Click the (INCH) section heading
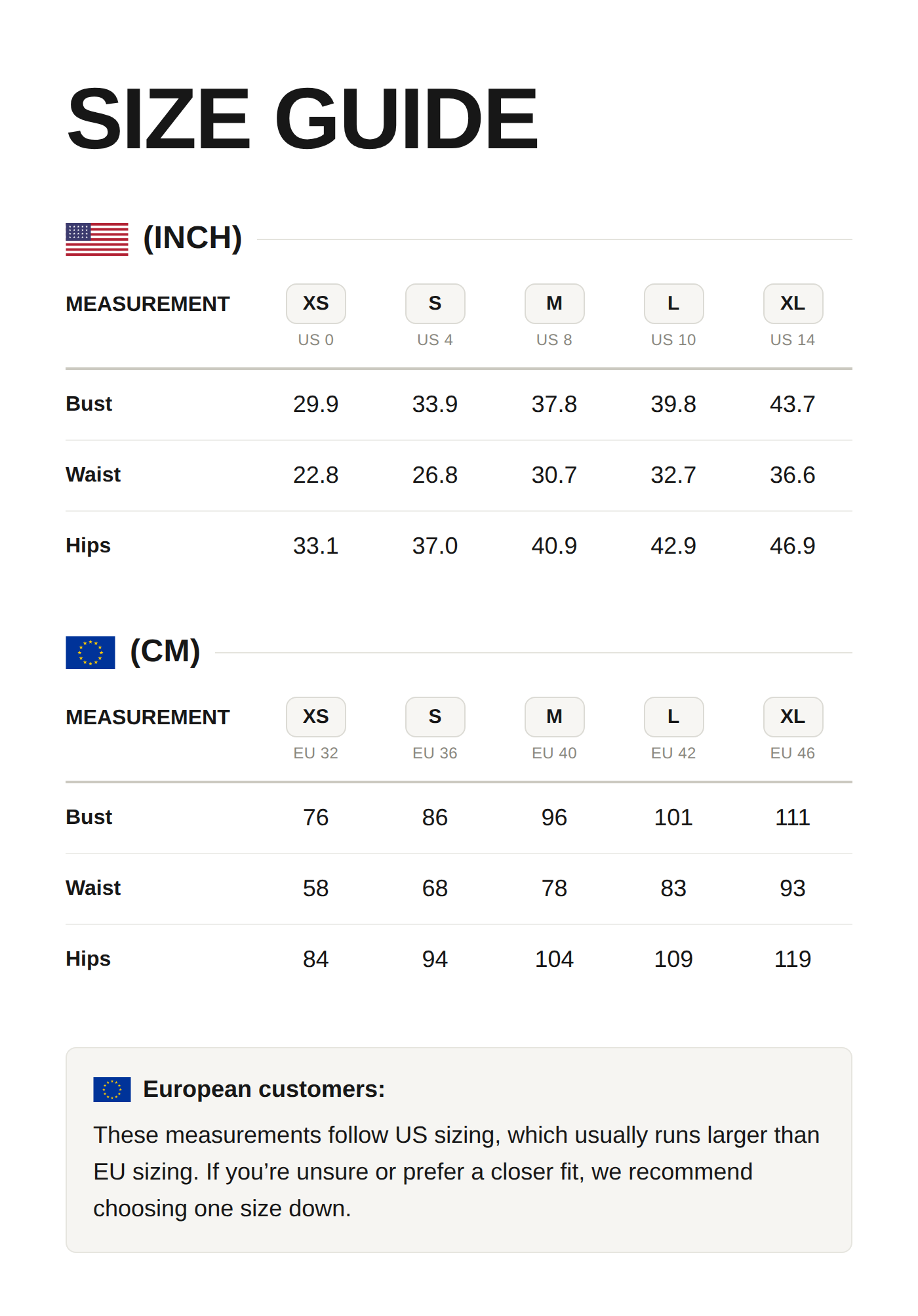 coord(193,238)
